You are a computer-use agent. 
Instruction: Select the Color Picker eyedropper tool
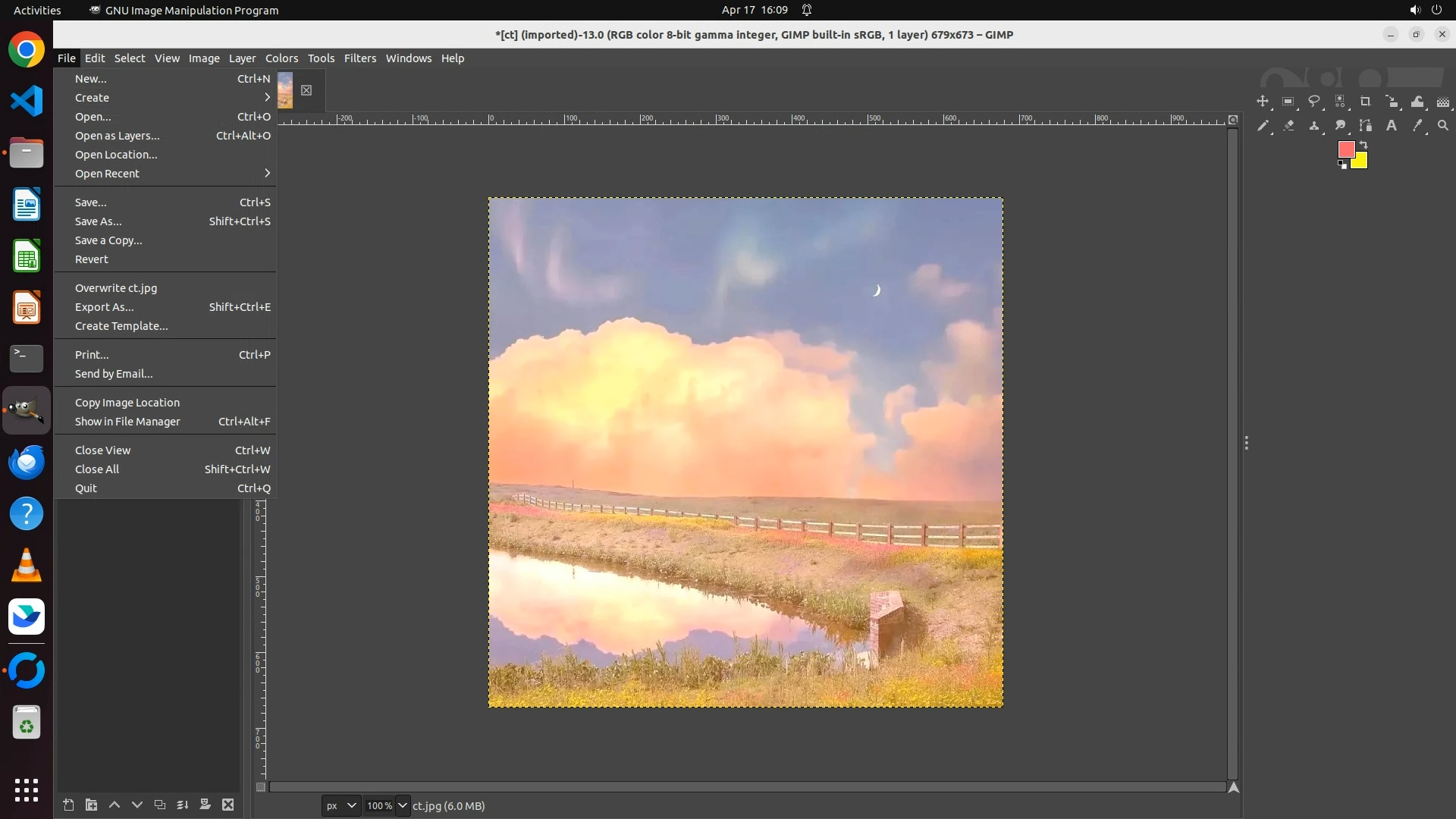1417,126
